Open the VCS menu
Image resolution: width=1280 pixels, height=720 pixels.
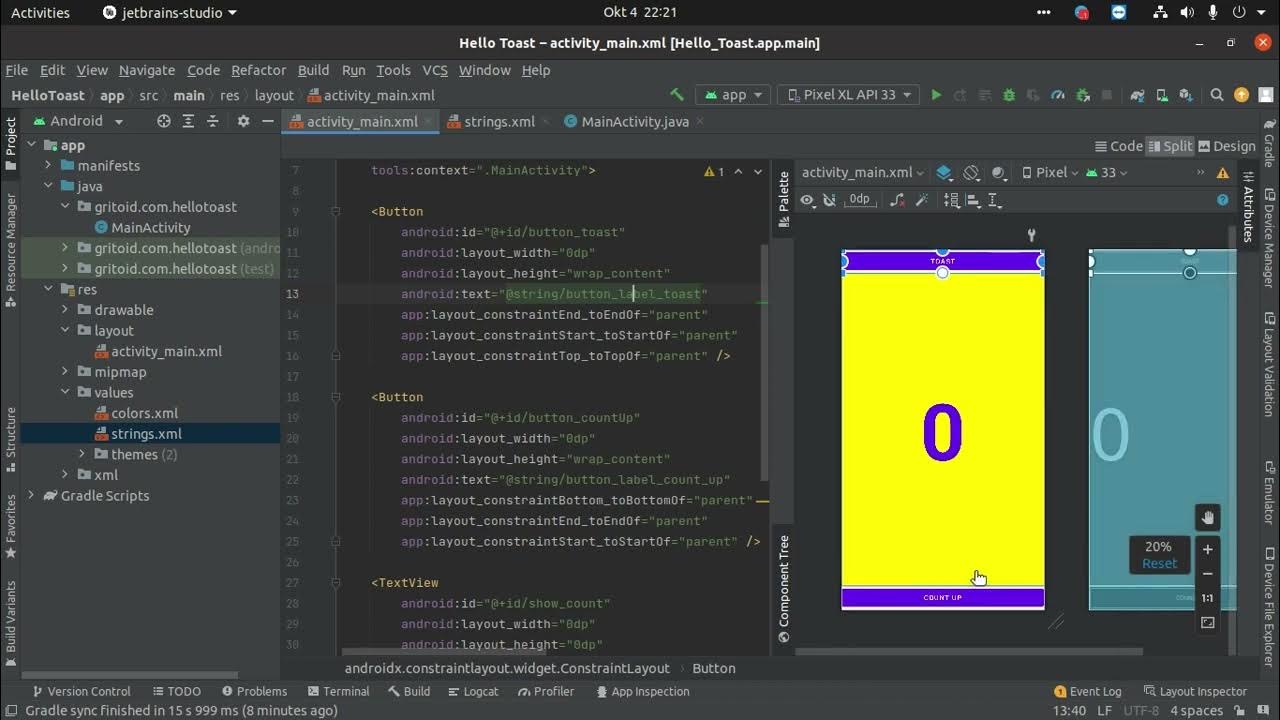(x=435, y=70)
